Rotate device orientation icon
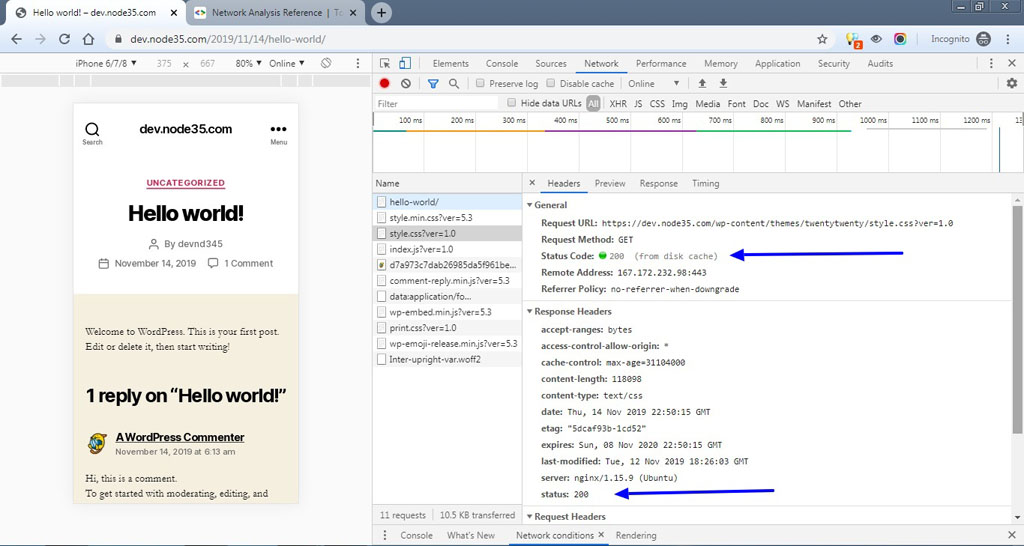The height and width of the screenshot is (546, 1024). (326, 63)
